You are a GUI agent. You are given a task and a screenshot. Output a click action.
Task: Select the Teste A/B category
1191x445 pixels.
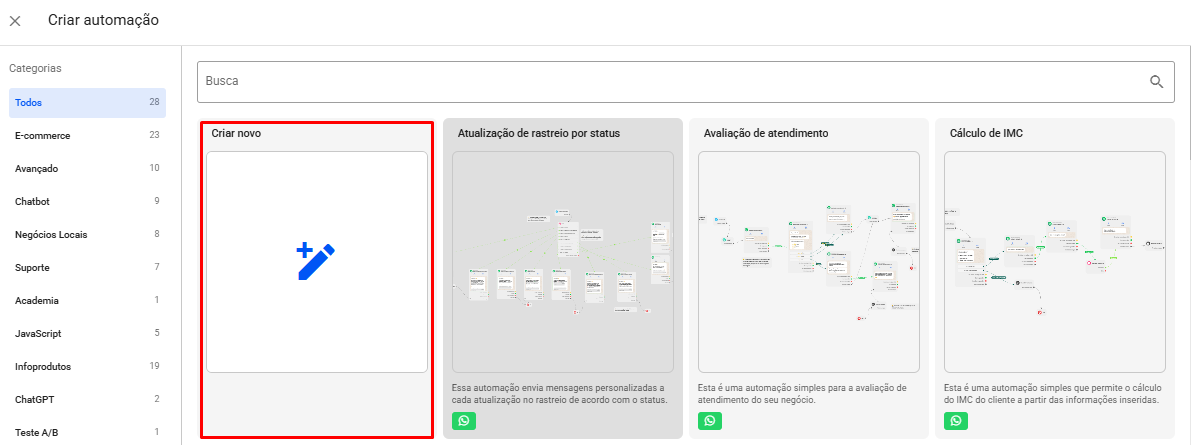coord(87,432)
